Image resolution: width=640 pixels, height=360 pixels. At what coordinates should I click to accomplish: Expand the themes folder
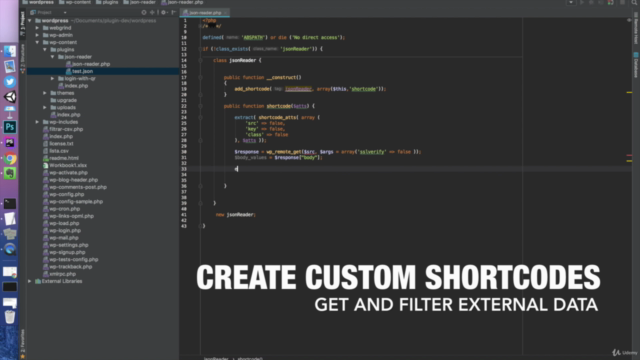click(44, 93)
